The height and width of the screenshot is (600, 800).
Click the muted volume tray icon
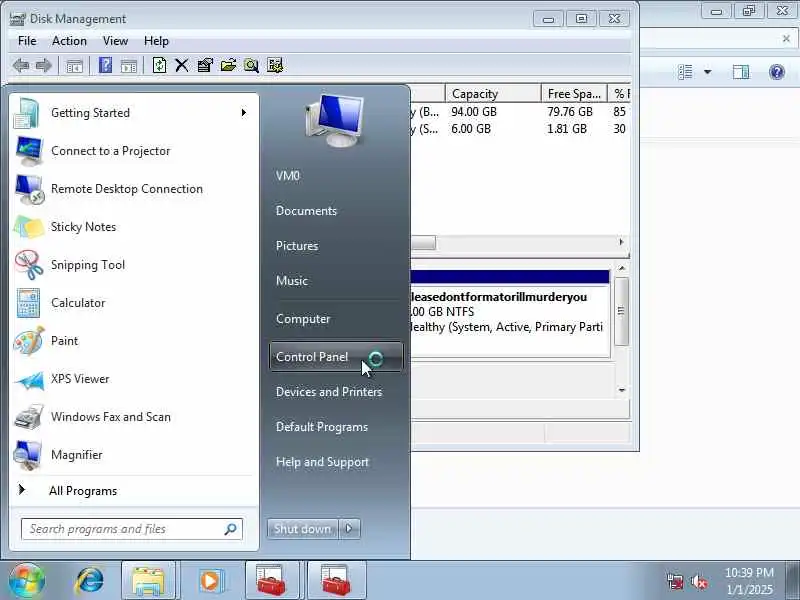(699, 582)
